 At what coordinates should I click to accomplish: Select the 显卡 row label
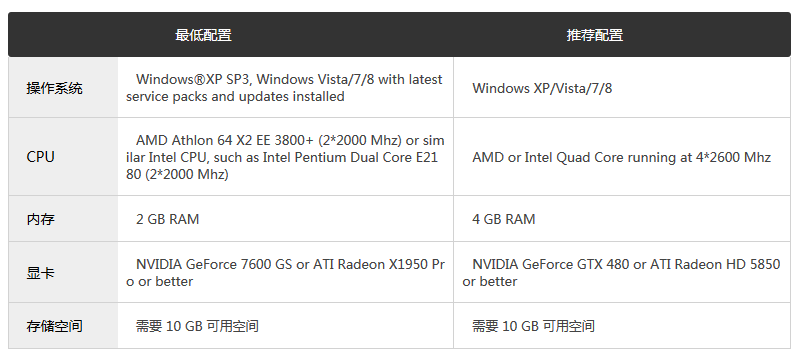coord(40,273)
